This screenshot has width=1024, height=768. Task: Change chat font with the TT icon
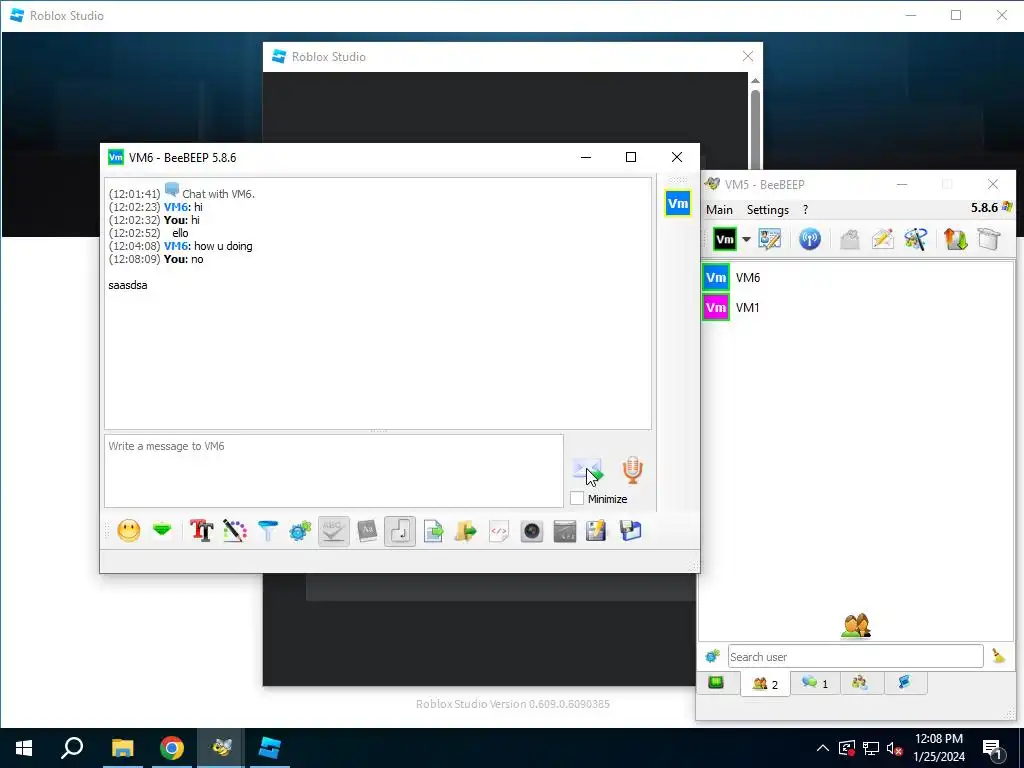(x=201, y=530)
